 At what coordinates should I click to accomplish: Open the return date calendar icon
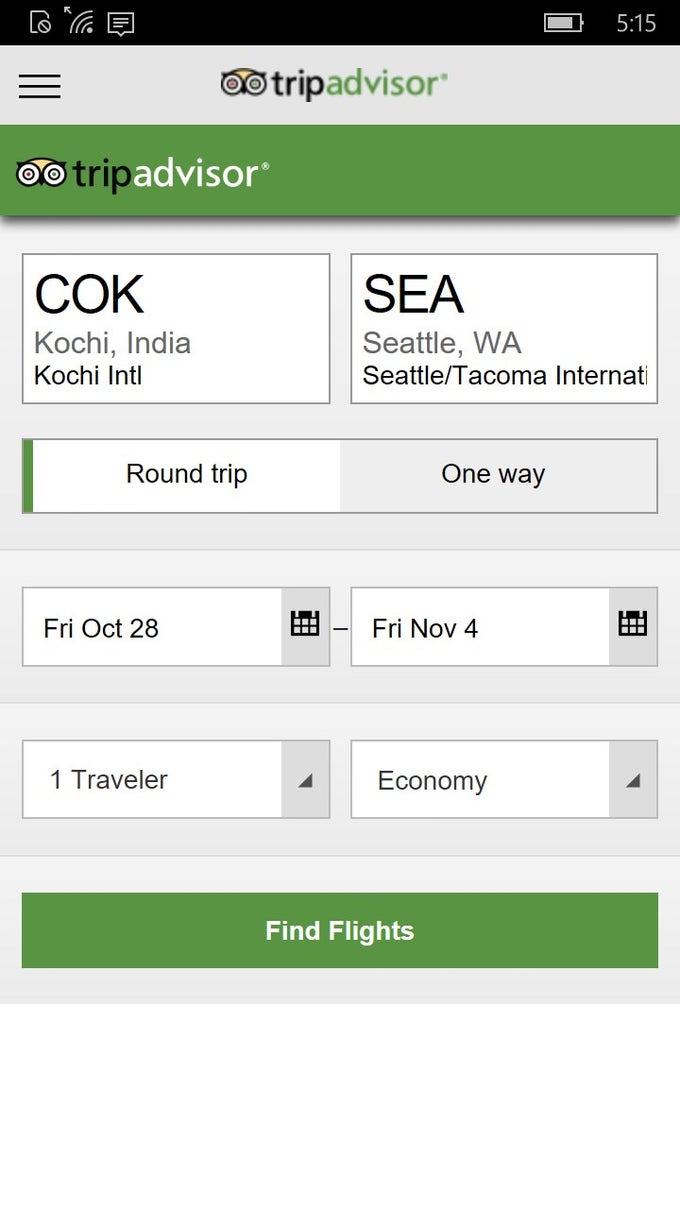pos(633,626)
